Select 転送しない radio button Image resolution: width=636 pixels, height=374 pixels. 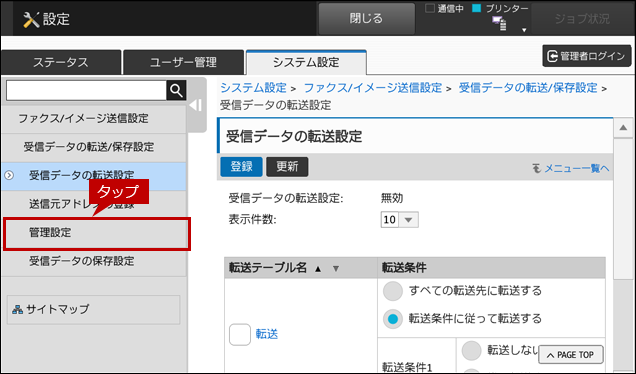pos(471,350)
